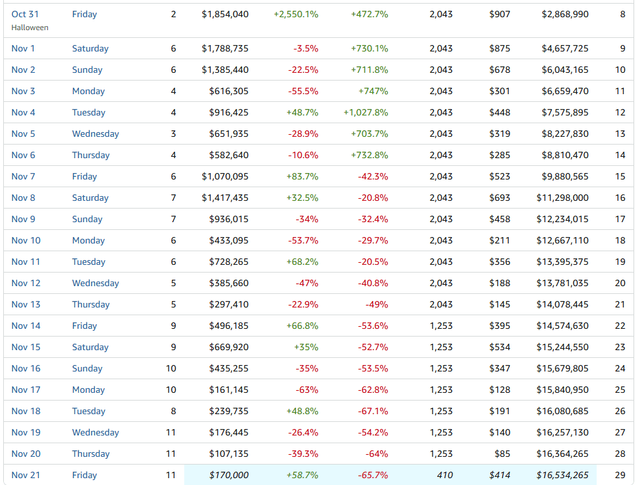Open the Oct 31 Halloween date link
Image resolution: width=640 pixels, height=485 pixels.
23,15
